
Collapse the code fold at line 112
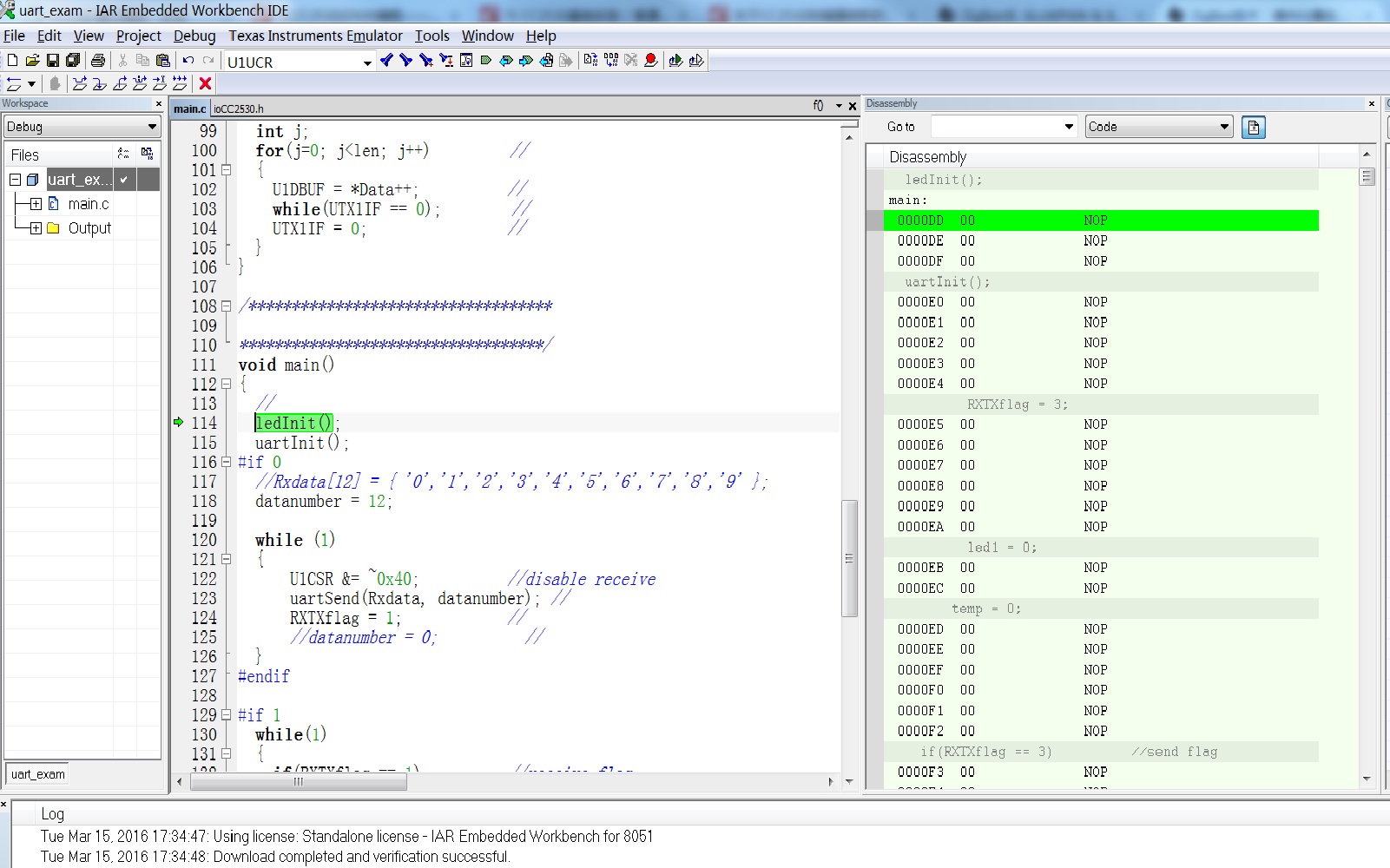pos(226,384)
